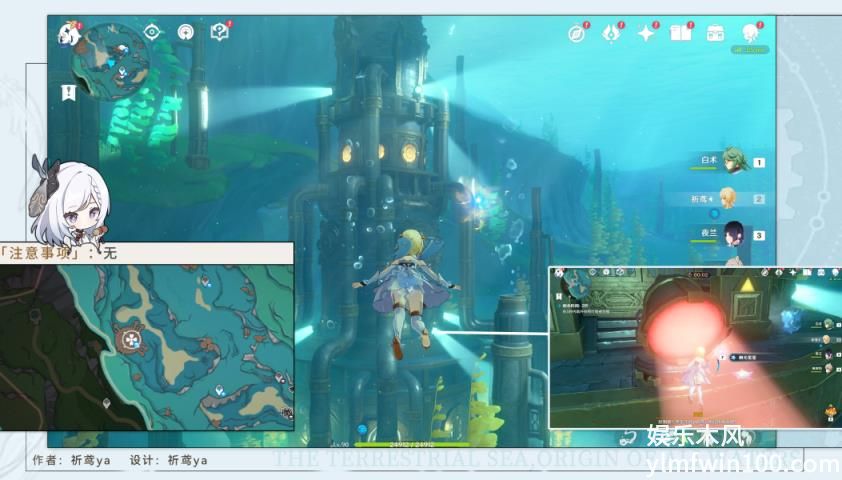Open the compass events icon
This screenshot has width=842, height=480.
pyautogui.click(x=577, y=33)
